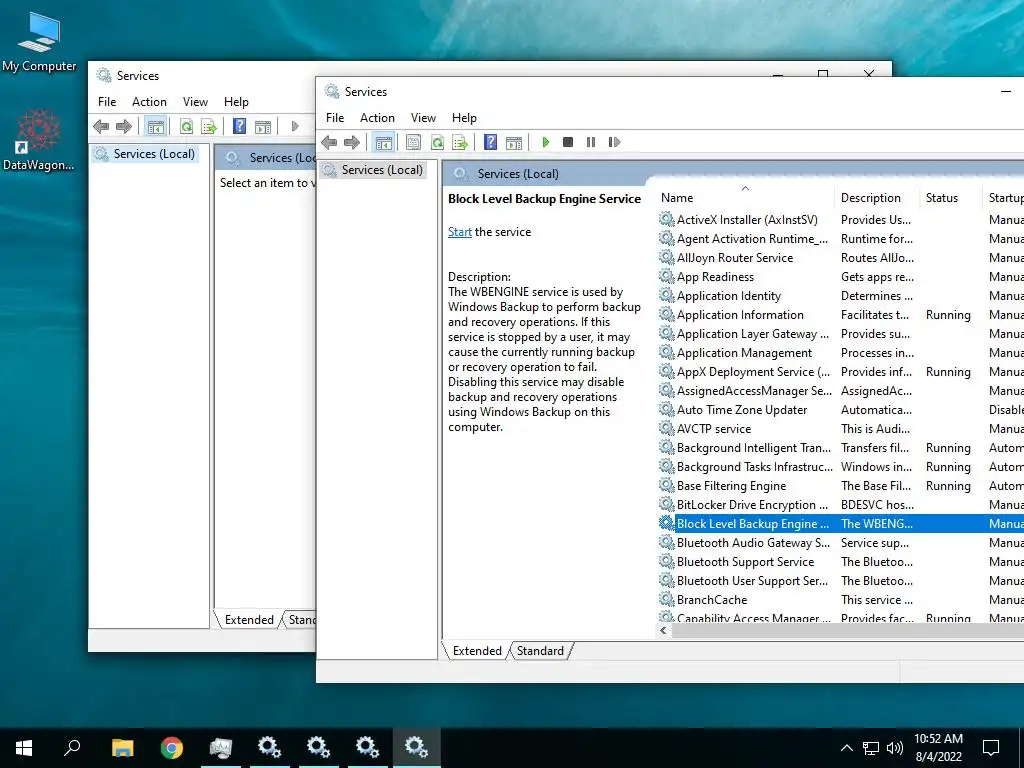Open the View menu in front Services window
This screenshot has height=768, width=1024.
click(423, 118)
